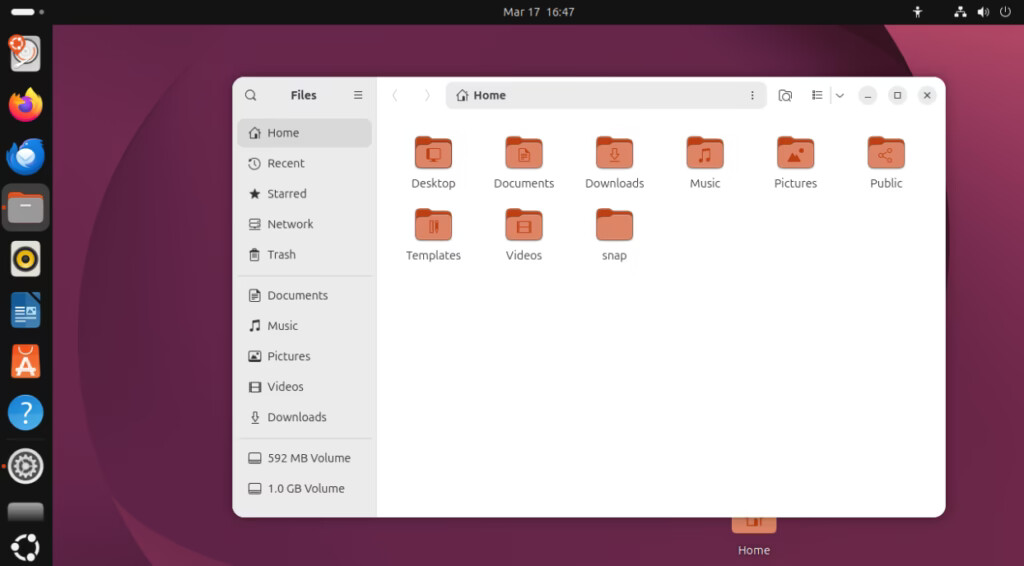This screenshot has width=1024, height=566.
Task: Select Recent in the sidebar
Action: (285, 163)
